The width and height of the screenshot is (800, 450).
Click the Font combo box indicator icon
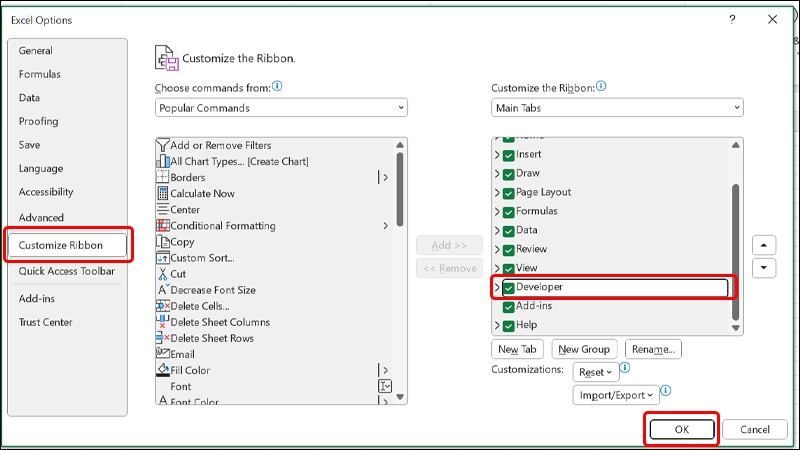tap(385, 386)
